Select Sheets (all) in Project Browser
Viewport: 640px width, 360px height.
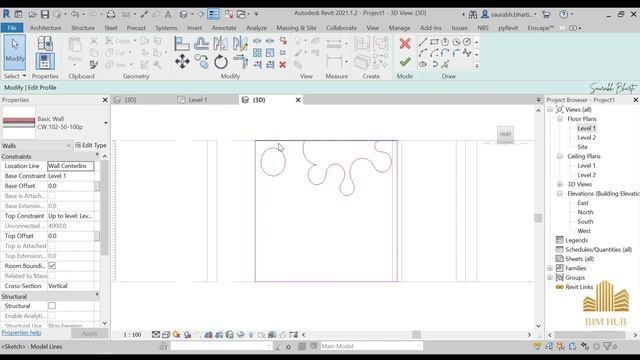(580, 259)
